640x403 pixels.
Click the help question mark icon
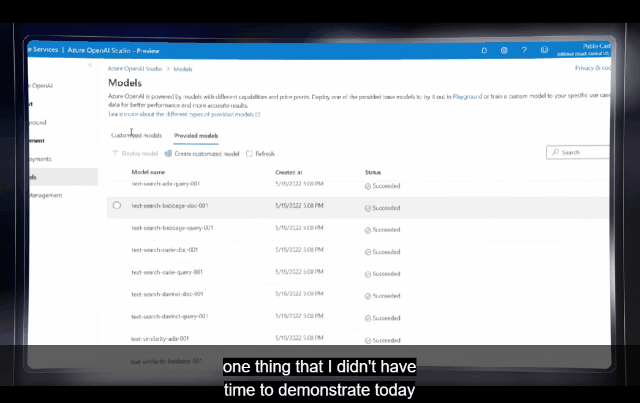(524, 49)
